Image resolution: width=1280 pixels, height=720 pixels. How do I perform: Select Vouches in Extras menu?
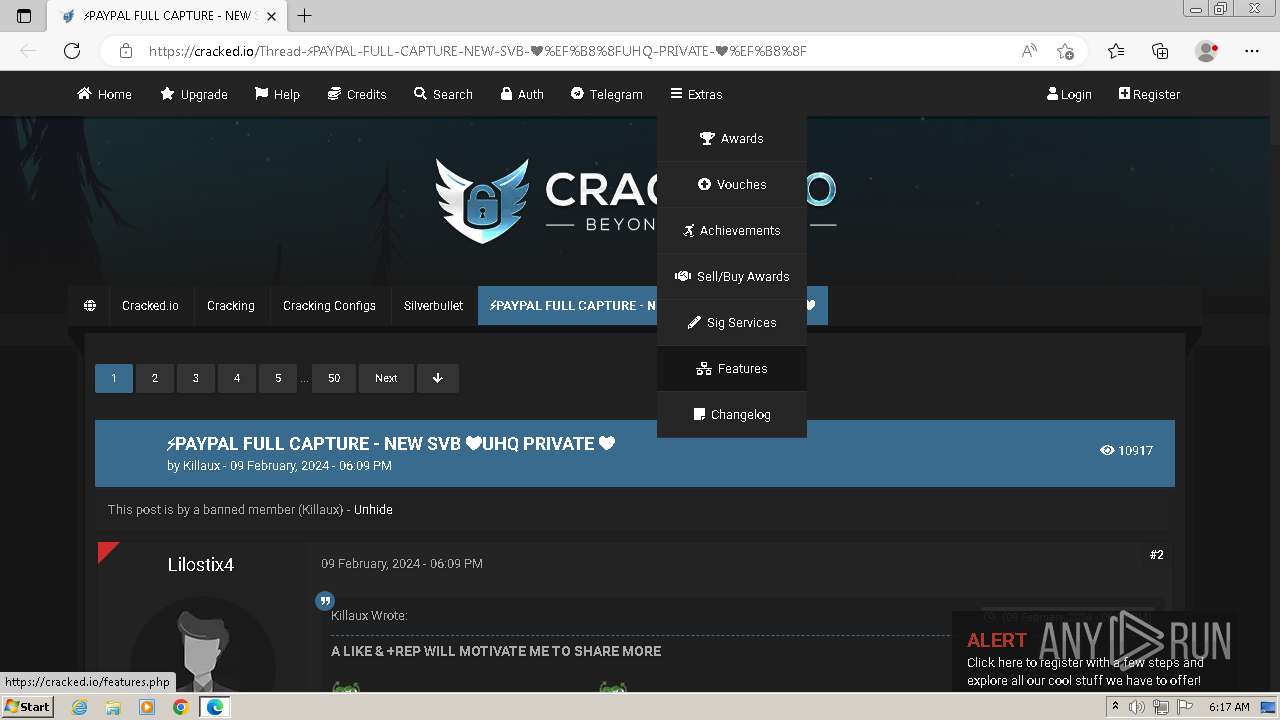click(x=732, y=185)
